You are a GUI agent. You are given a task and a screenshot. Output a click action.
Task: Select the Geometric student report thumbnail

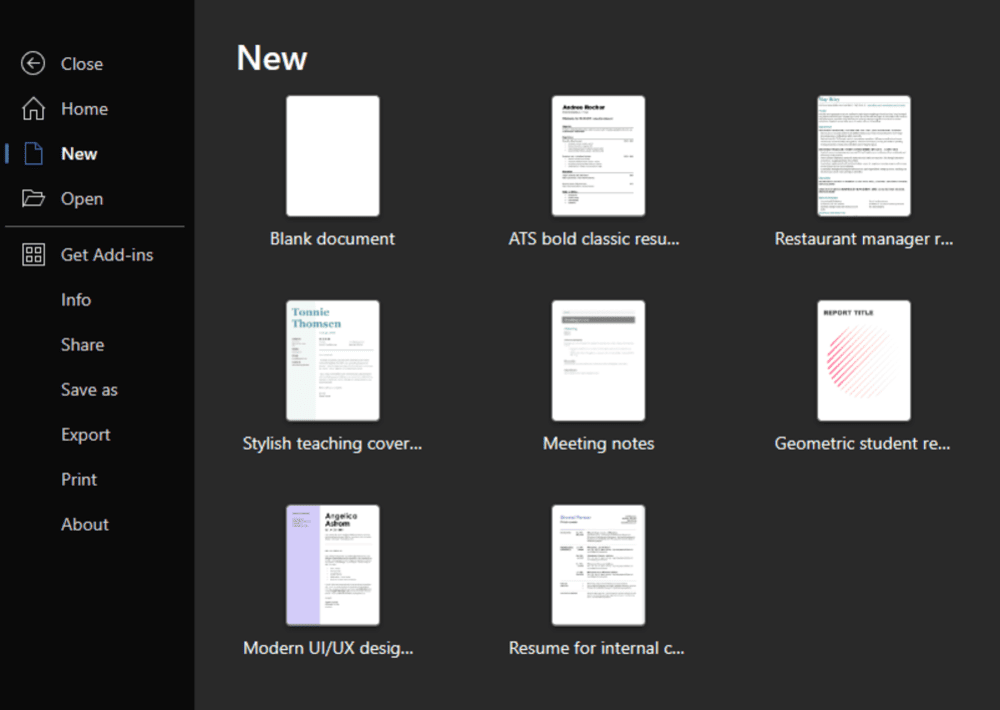864,360
